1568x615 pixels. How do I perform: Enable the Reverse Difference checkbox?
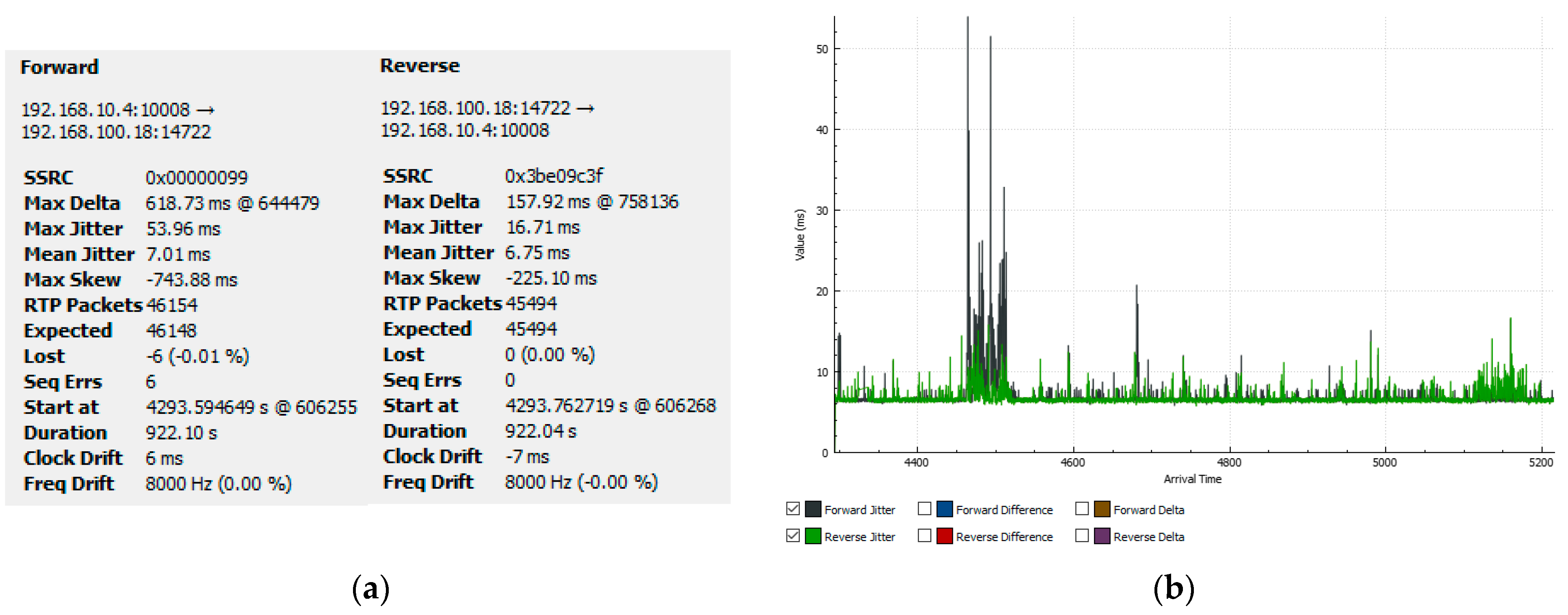click(924, 535)
